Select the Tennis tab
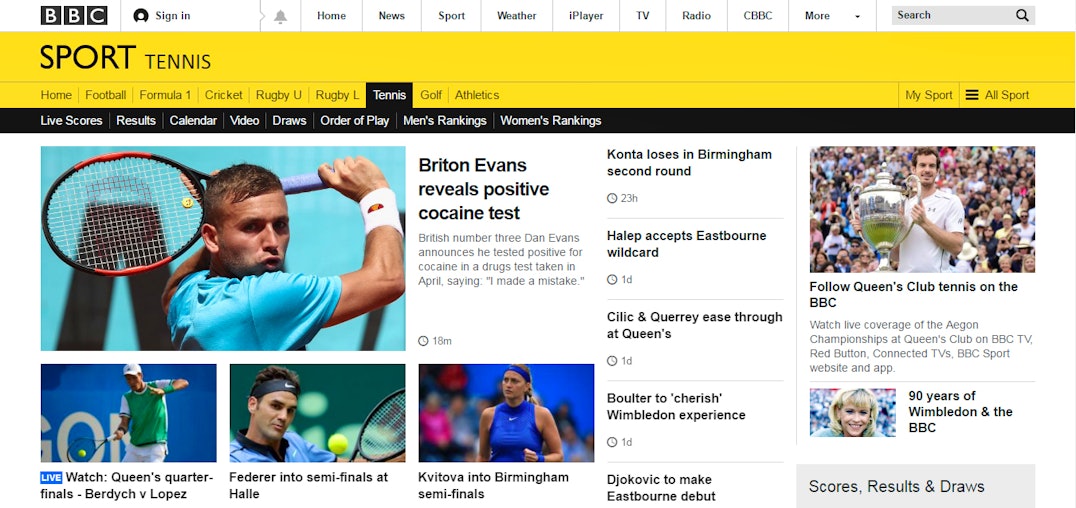 tap(389, 95)
